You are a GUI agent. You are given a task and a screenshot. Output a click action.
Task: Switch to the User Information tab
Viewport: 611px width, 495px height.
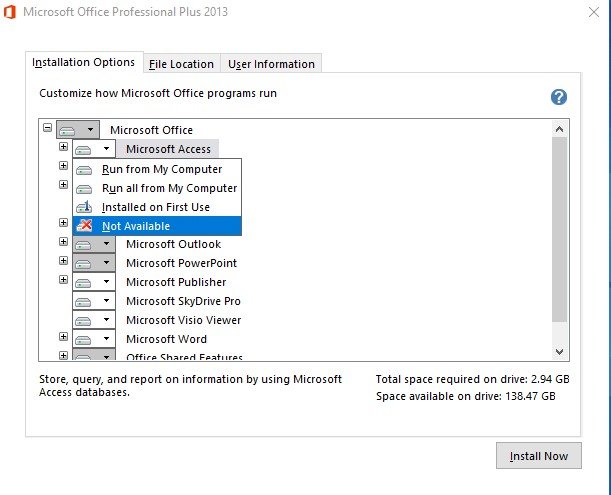pyautogui.click(x=271, y=64)
